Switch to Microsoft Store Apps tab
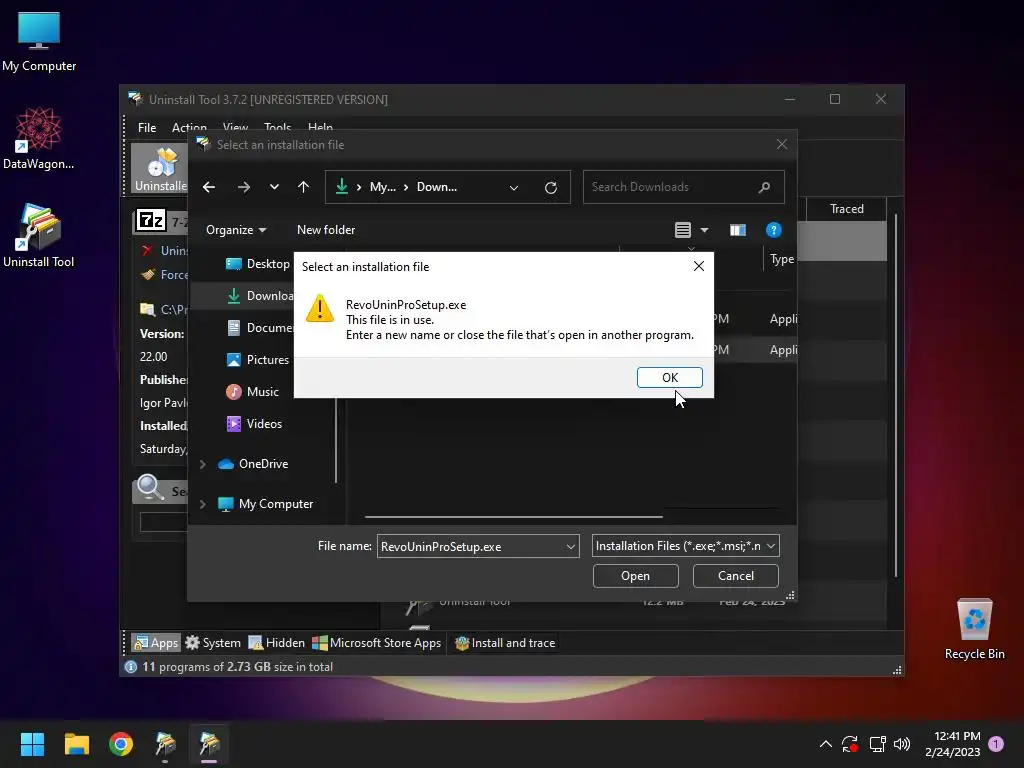This screenshot has width=1024, height=768. pyautogui.click(x=377, y=643)
